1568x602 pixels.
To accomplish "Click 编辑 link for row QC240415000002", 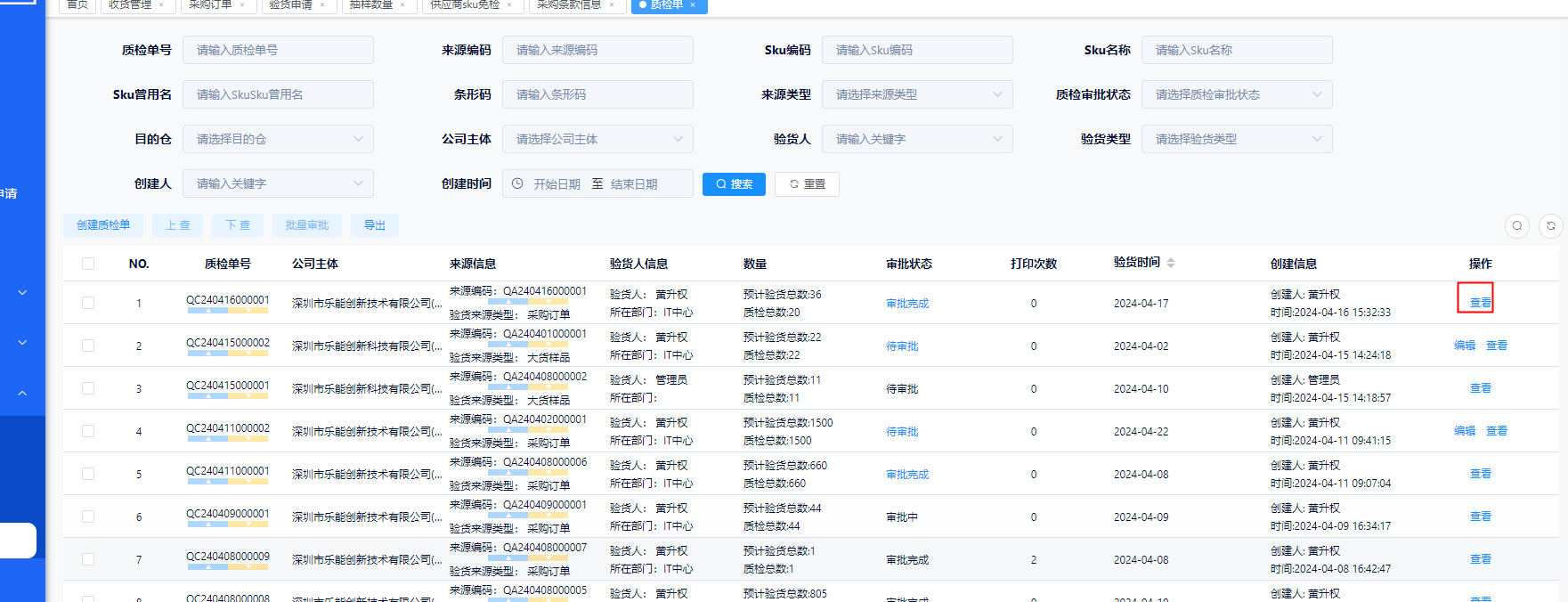I will coord(1464,346).
